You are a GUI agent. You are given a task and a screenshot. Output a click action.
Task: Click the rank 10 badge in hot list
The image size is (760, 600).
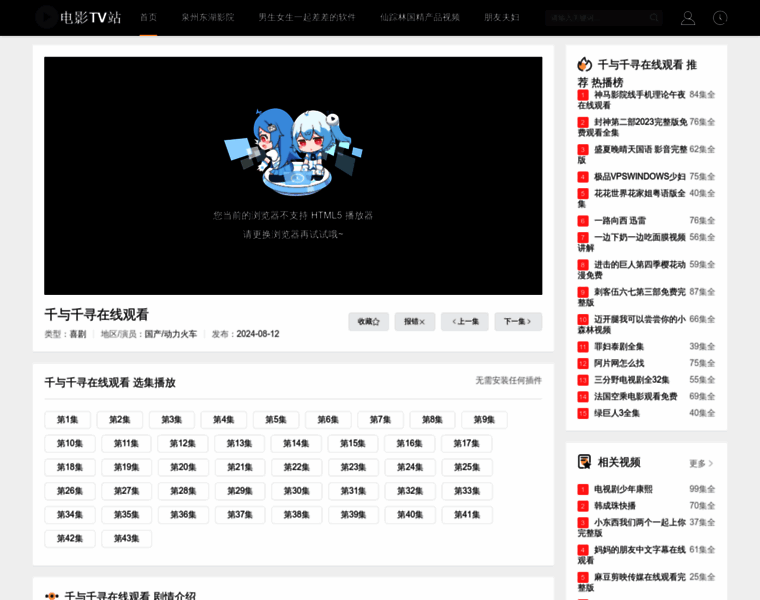(583, 320)
